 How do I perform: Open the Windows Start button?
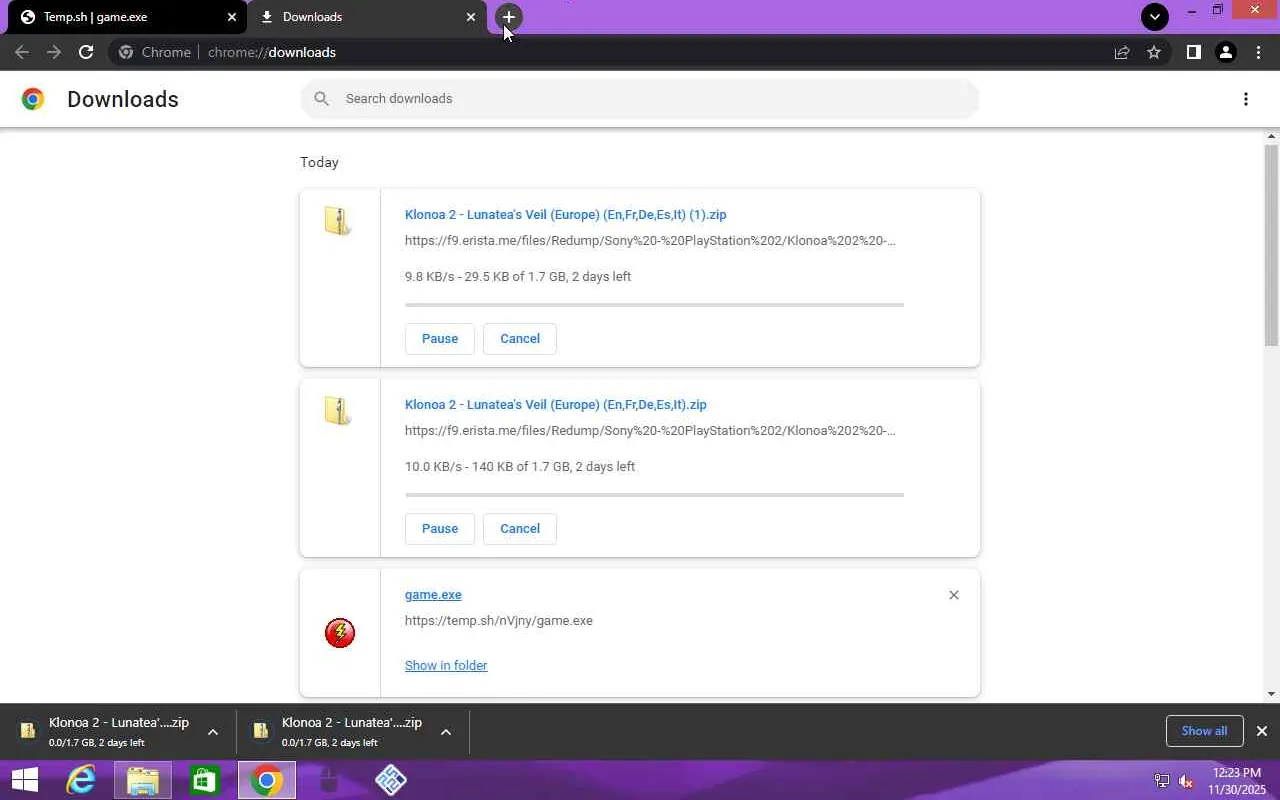tap(25, 780)
